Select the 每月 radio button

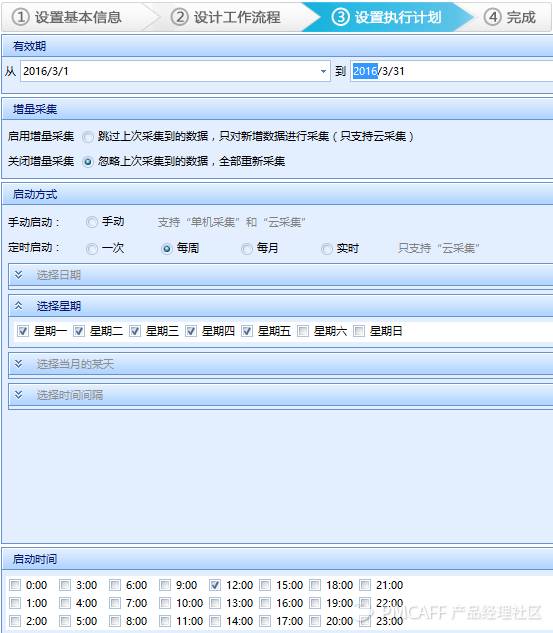247,249
